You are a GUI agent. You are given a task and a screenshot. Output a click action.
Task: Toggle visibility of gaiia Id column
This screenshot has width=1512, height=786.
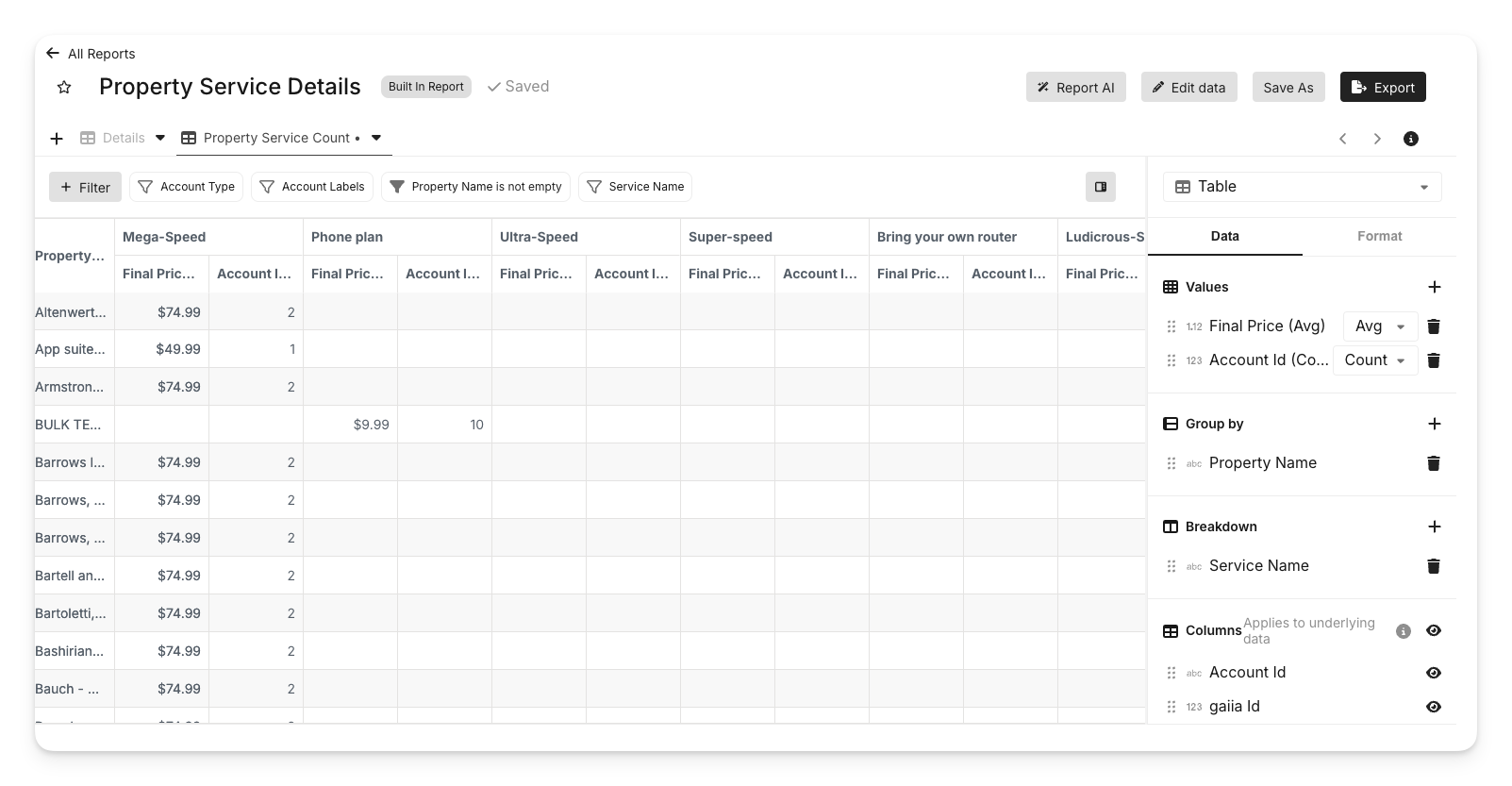pos(1433,707)
